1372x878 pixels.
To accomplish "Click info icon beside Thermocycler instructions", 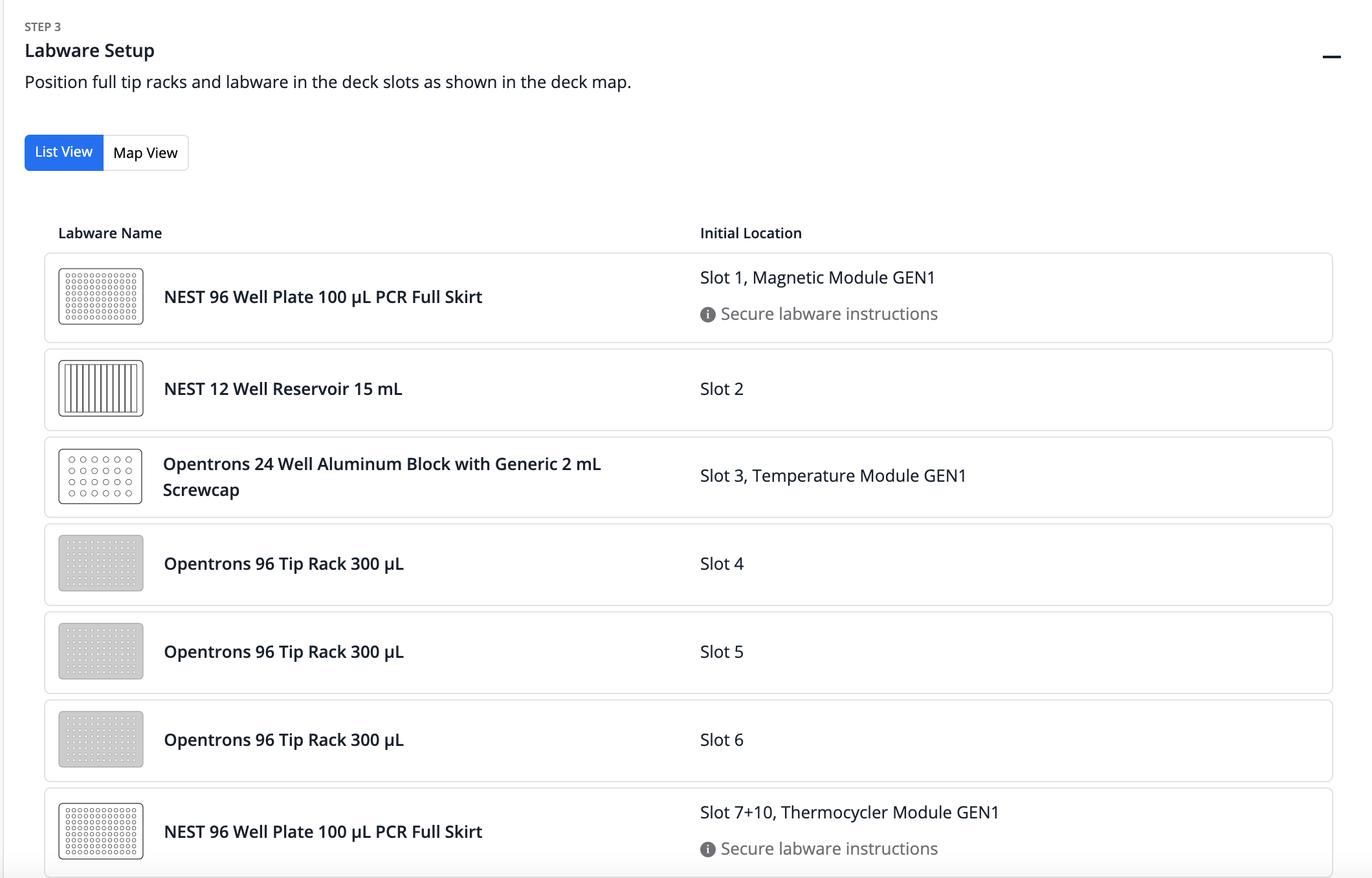I will tap(708, 850).
